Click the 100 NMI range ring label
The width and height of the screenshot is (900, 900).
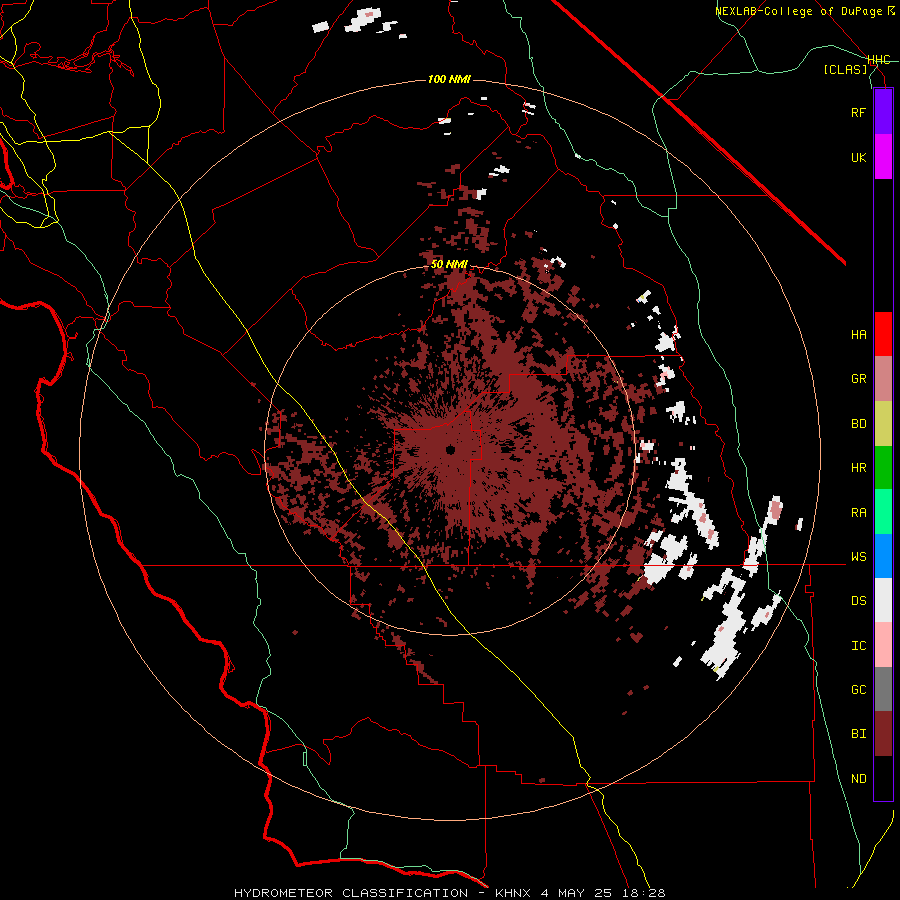449,79
